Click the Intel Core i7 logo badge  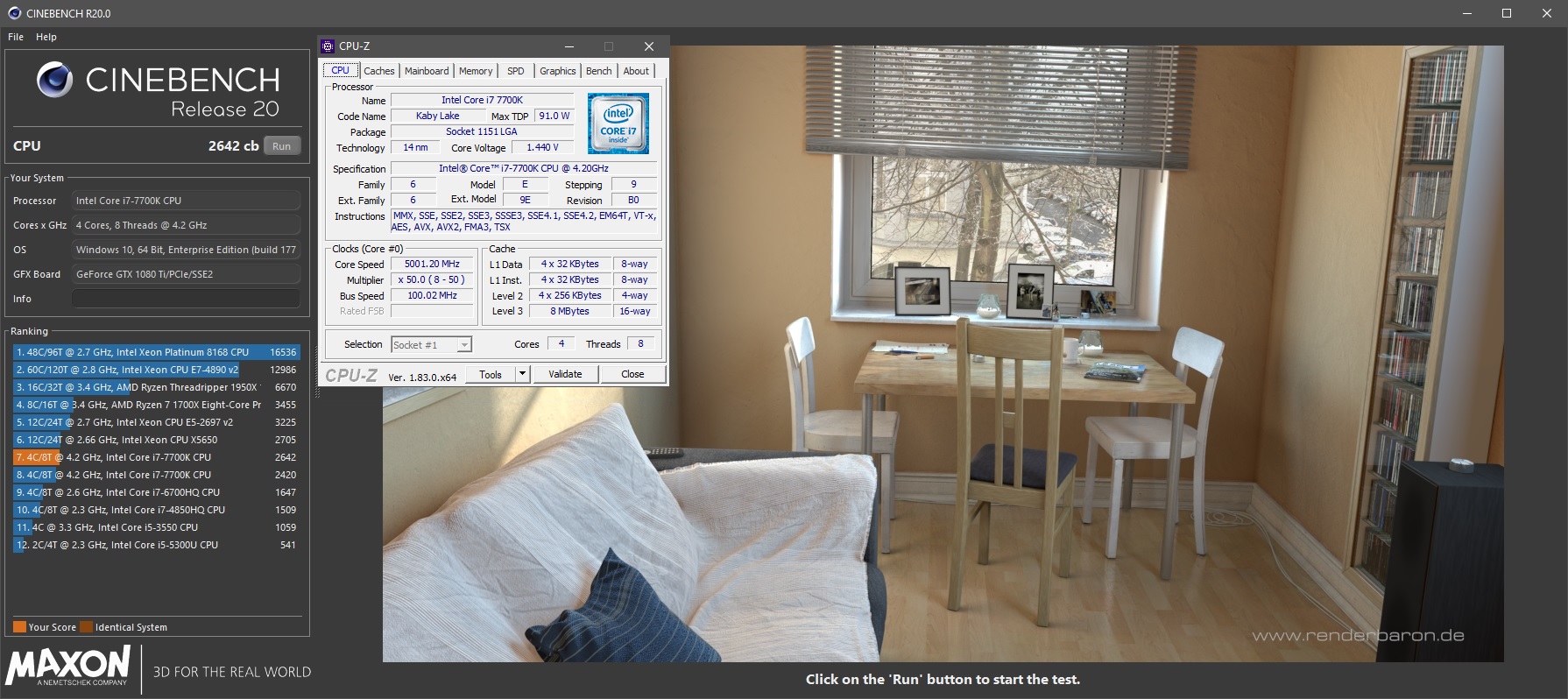(618, 124)
